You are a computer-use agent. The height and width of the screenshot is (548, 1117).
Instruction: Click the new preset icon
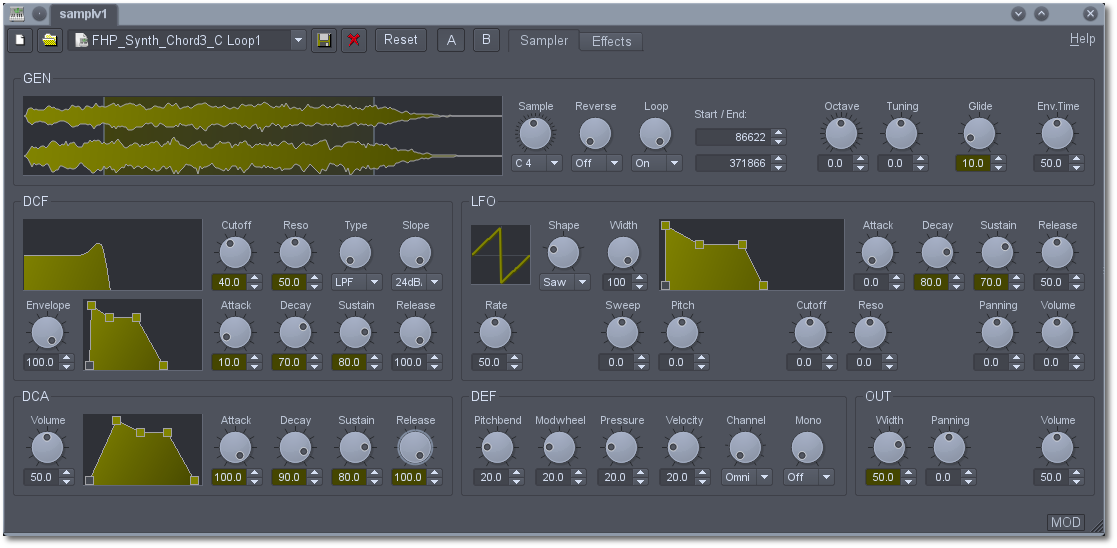tap(19, 40)
